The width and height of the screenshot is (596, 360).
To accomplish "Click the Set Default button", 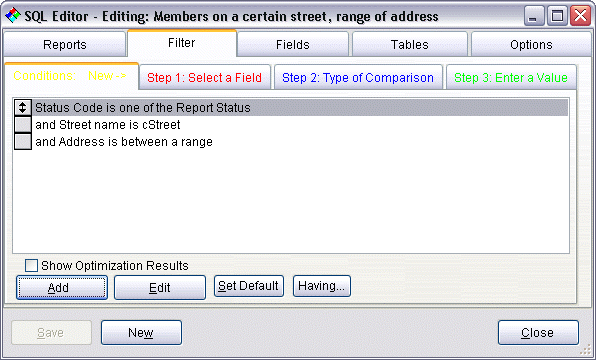I will [x=249, y=286].
